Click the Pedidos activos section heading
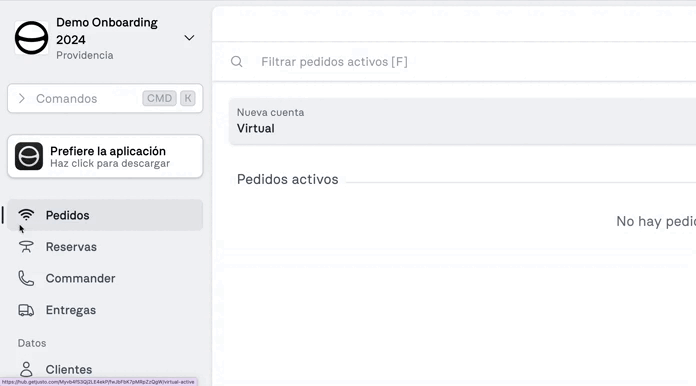The height and width of the screenshot is (386, 696). (288, 179)
